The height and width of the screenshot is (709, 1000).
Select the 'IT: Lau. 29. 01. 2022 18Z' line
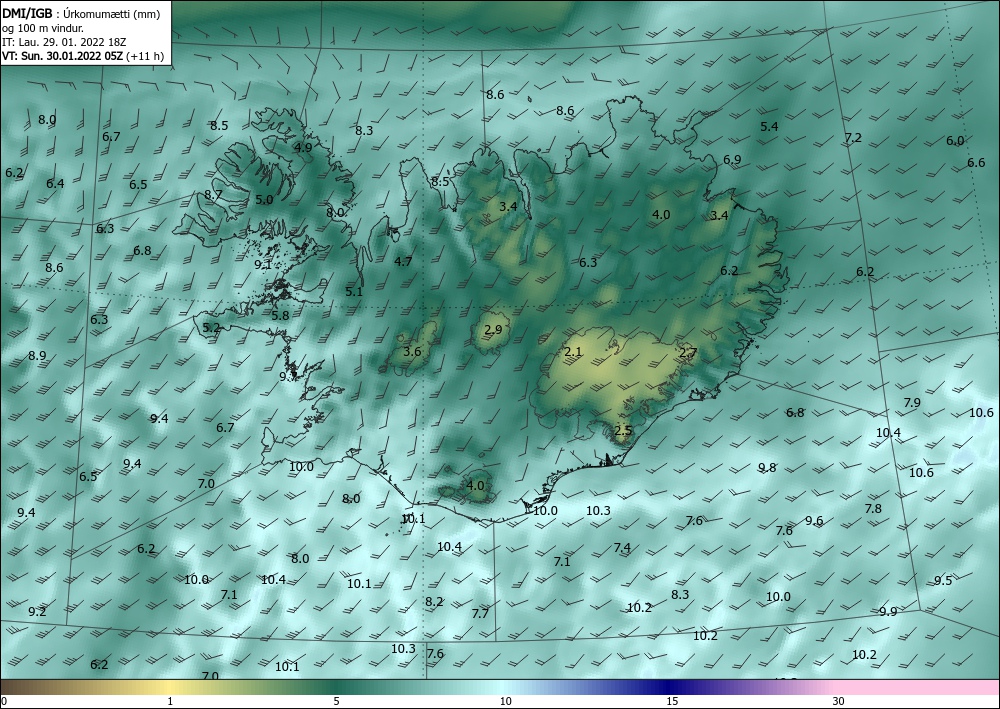tap(64, 42)
